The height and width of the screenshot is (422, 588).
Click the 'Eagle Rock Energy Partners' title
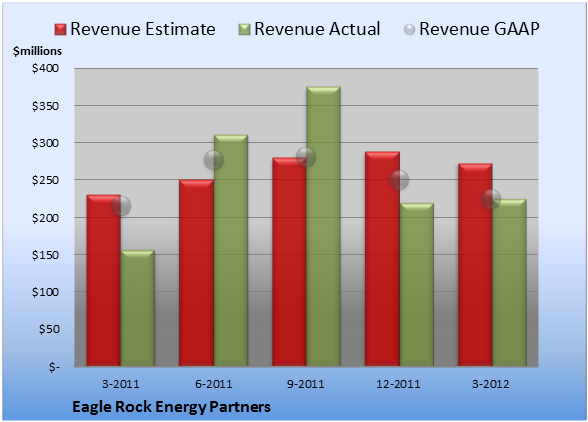(171, 407)
